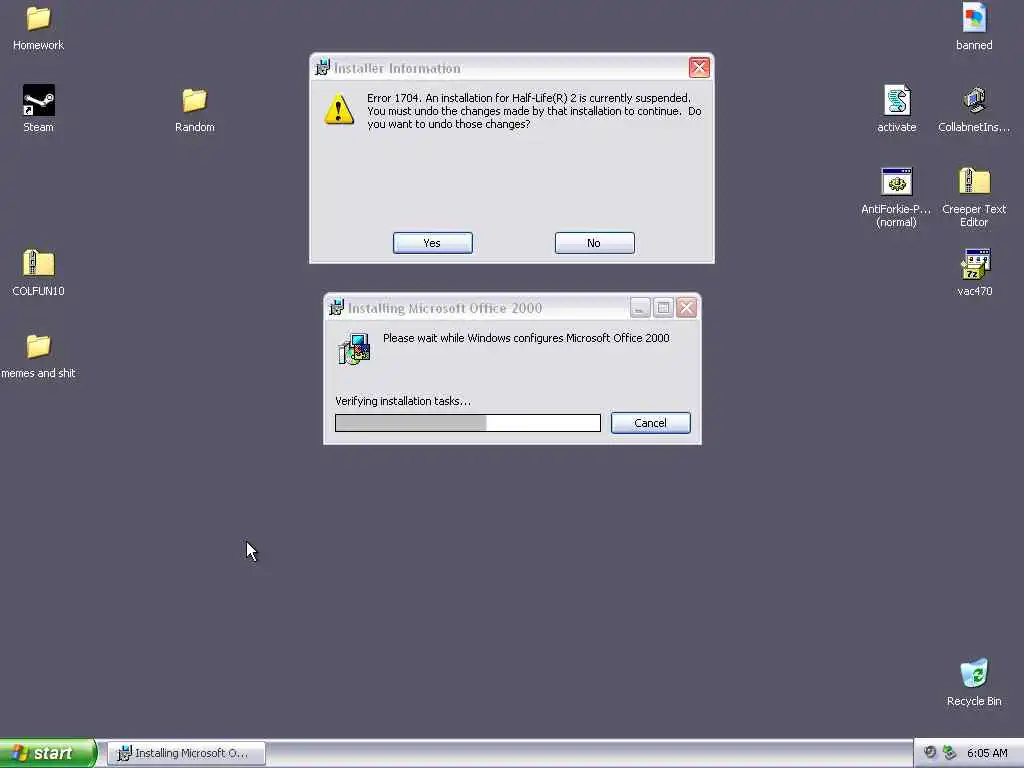Screen dimensions: 1024x768
Task: Click No in Error 1704 dialog
Action: click(x=594, y=243)
